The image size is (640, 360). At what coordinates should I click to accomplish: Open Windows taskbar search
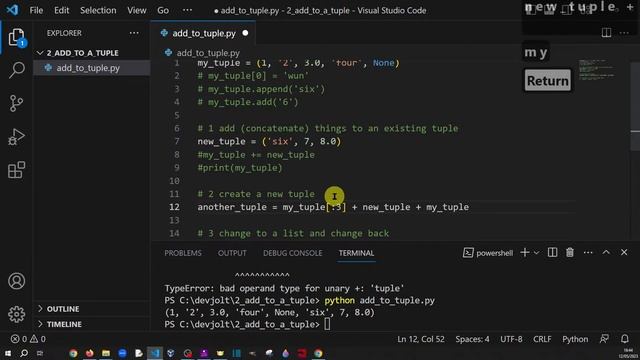tap(24, 353)
